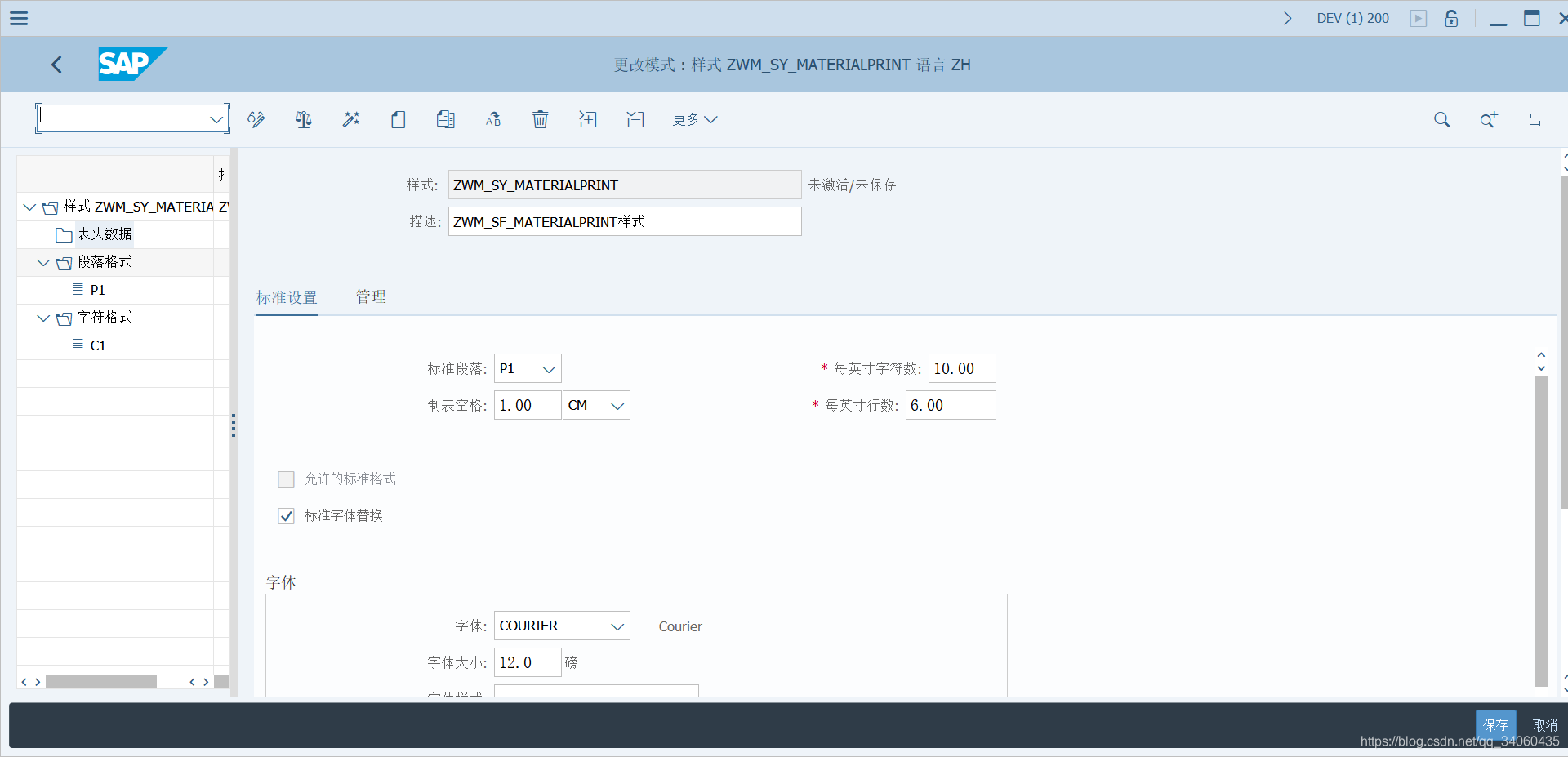Collapse the 字符格式 tree node
The width and height of the screenshot is (1568, 757).
click(x=43, y=318)
